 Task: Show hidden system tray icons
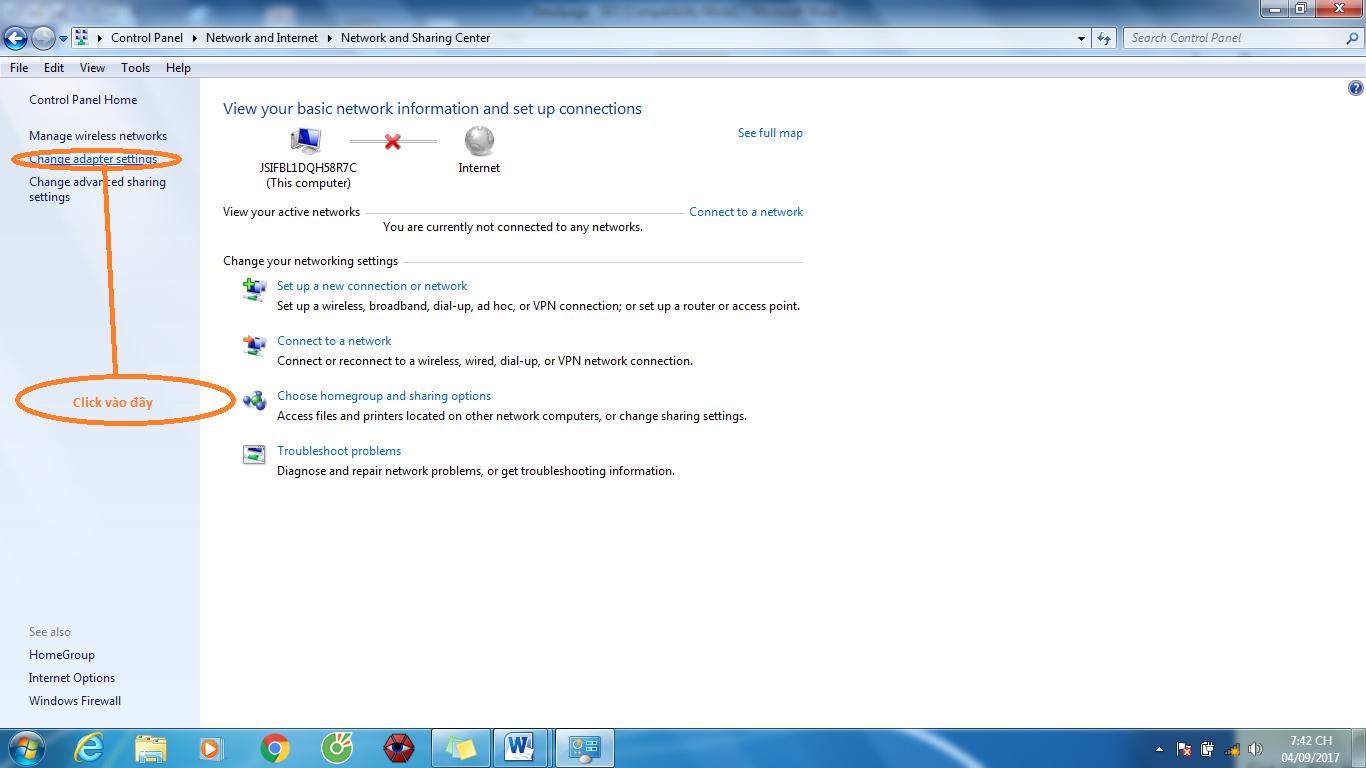(x=1159, y=749)
